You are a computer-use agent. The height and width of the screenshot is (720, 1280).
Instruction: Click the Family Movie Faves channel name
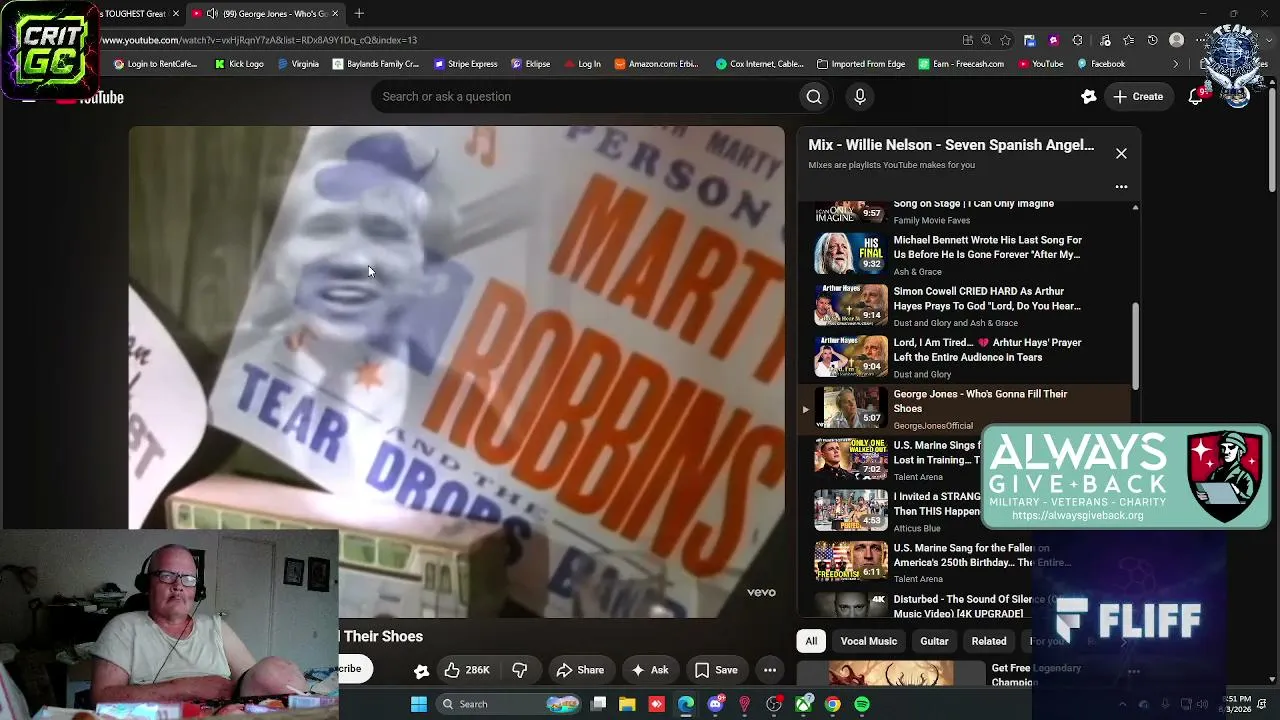click(x=931, y=221)
